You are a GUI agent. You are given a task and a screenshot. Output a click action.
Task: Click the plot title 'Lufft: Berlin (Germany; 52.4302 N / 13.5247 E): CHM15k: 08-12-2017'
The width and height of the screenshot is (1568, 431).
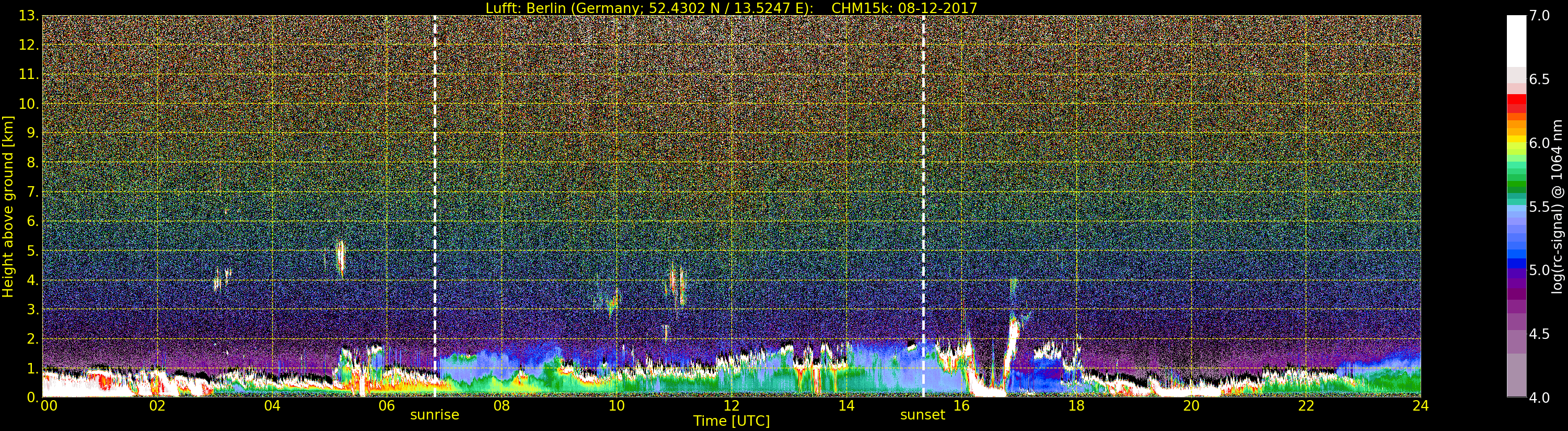coord(731,8)
